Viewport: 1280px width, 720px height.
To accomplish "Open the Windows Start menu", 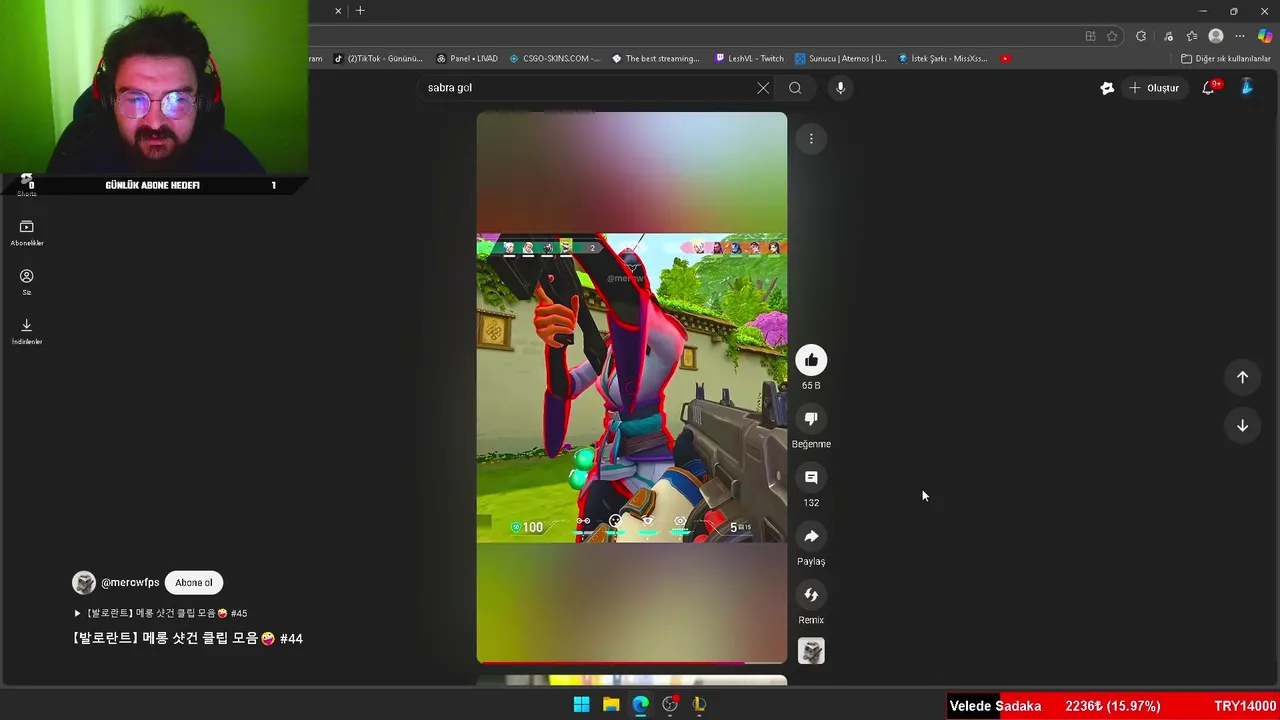I will coord(581,704).
